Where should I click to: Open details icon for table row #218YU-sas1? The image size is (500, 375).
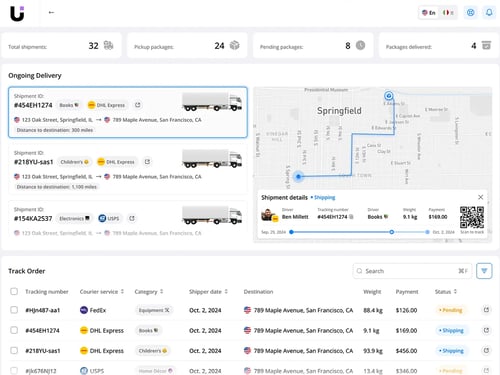(x=486, y=351)
